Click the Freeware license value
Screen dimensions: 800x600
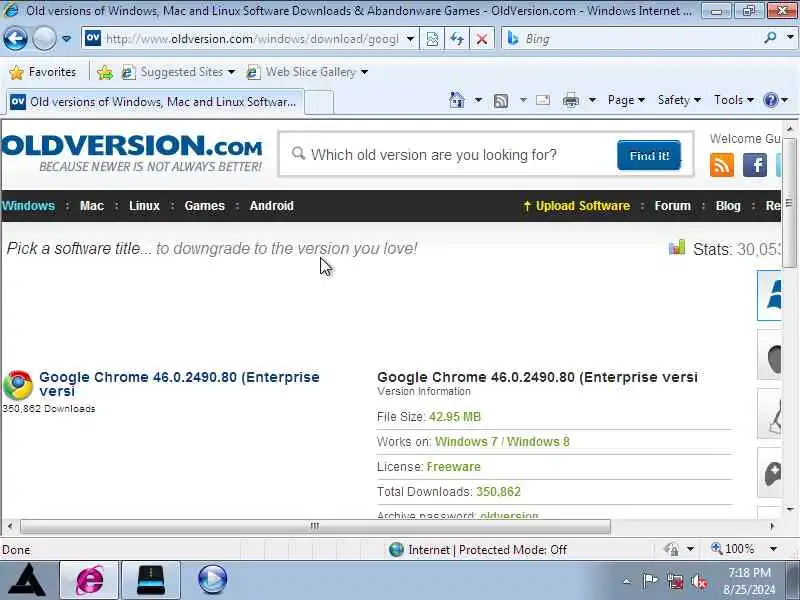454,467
